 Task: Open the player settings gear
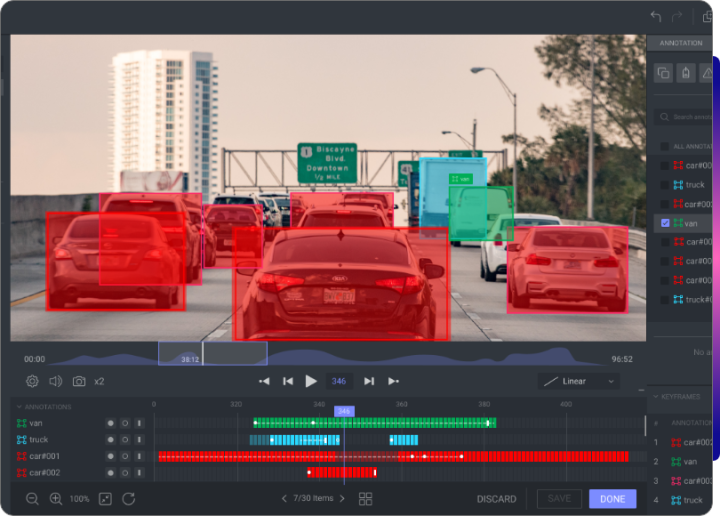point(32,381)
